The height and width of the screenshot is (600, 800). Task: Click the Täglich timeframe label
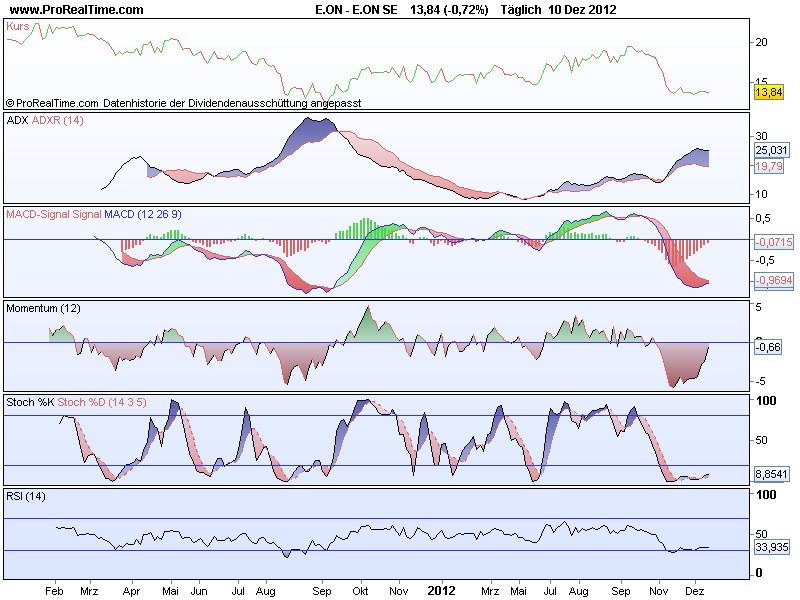(520, 10)
